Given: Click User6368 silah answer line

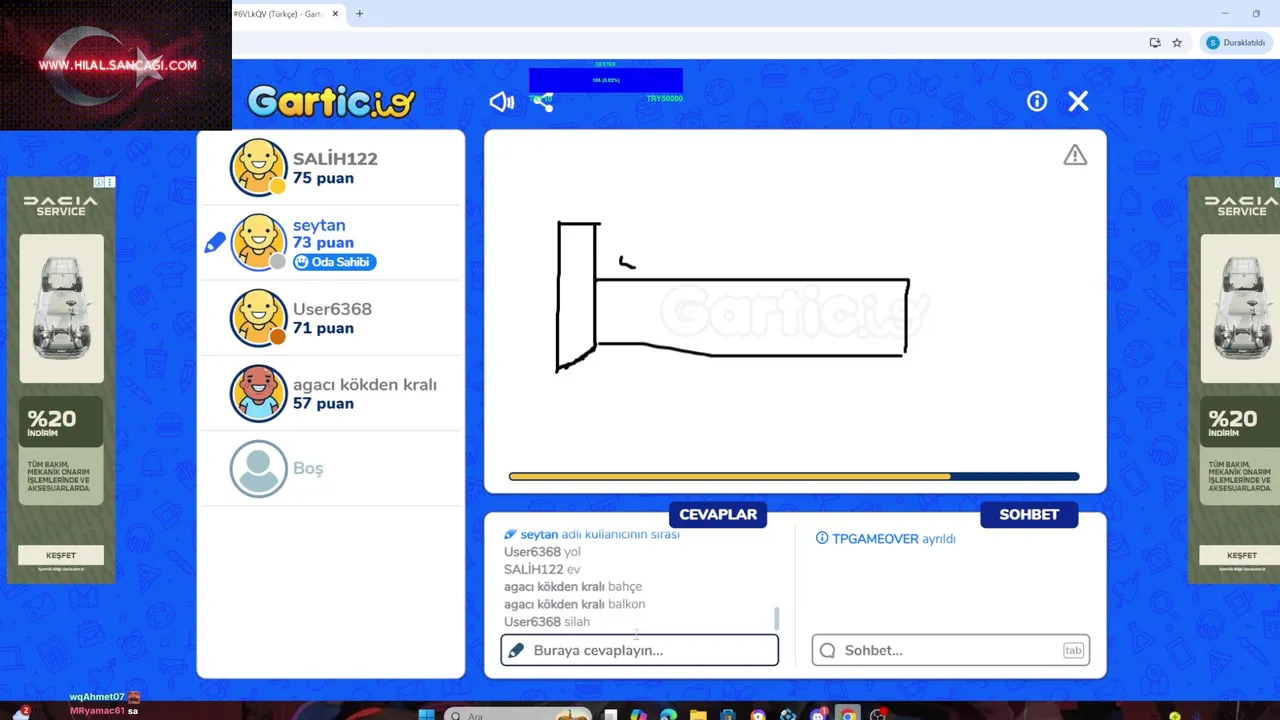Looking at the screenshot, I should click(x=547, y=621).
